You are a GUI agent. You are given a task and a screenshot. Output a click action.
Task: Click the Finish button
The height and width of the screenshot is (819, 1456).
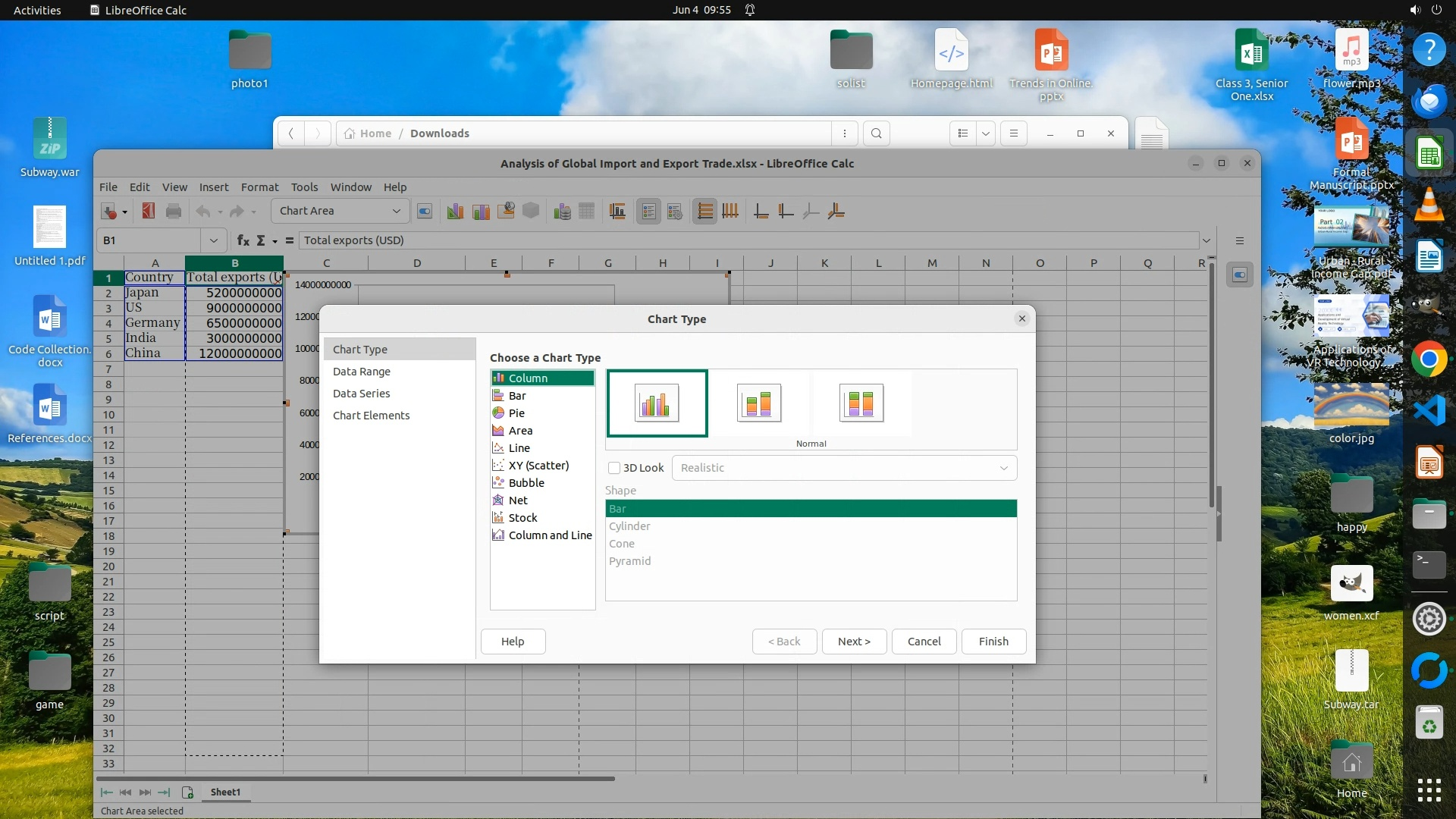click(x=993, y=642)
